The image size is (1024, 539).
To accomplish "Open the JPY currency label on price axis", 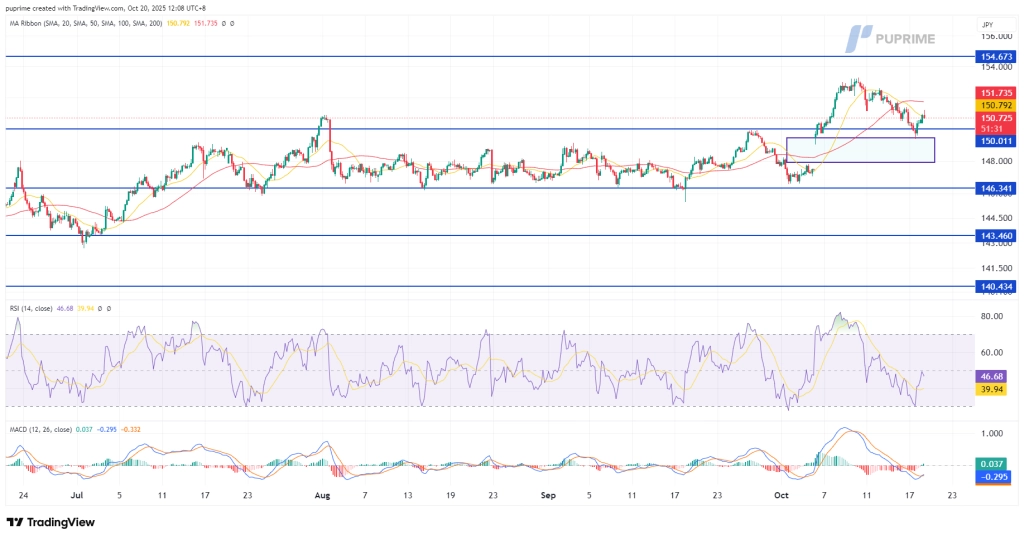I will point(987,21).
